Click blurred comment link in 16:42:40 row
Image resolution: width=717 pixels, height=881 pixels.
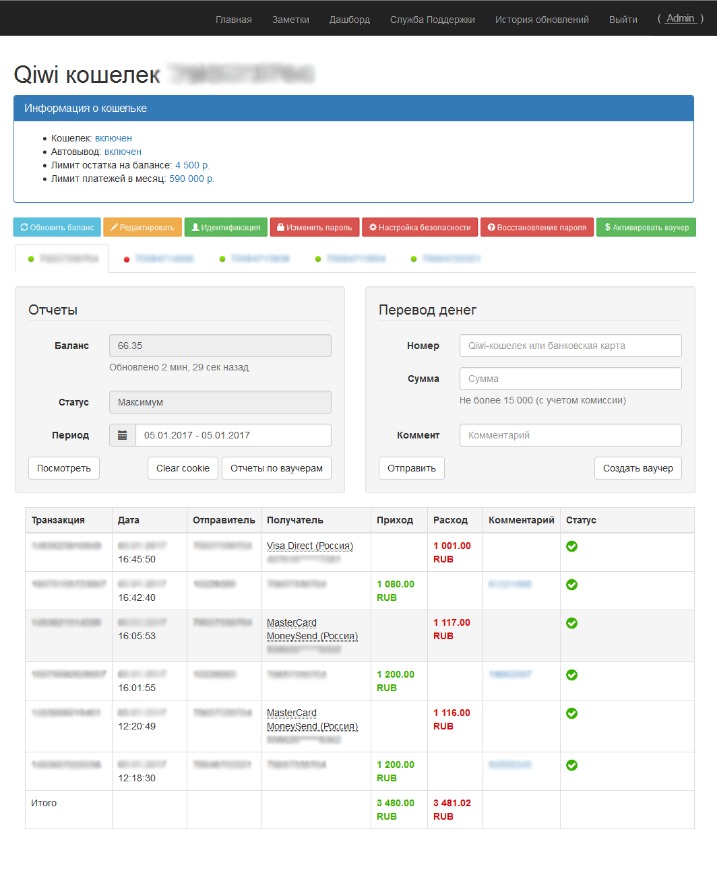coord(510,584)
